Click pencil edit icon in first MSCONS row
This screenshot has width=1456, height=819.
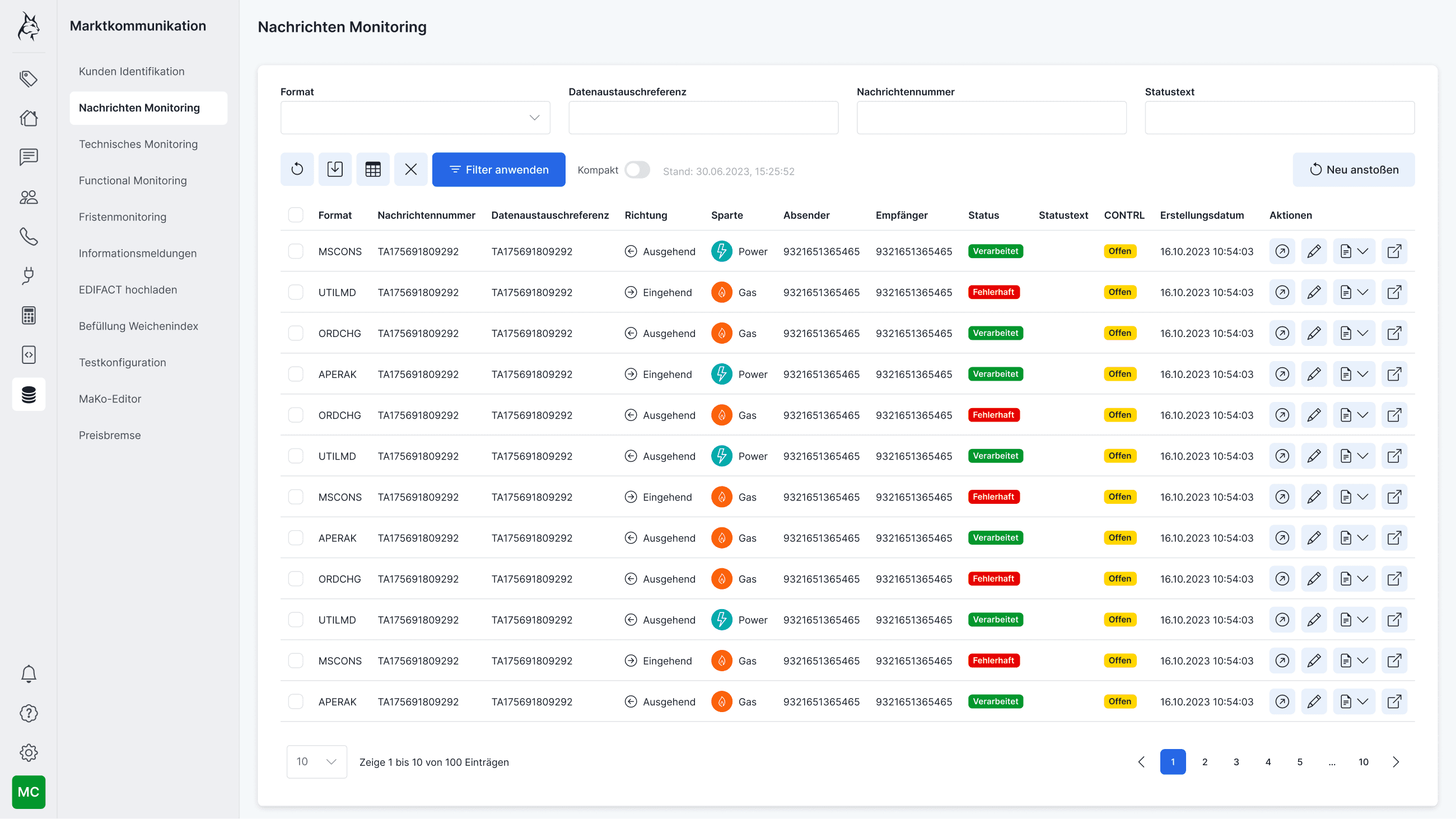point(1314,251)
